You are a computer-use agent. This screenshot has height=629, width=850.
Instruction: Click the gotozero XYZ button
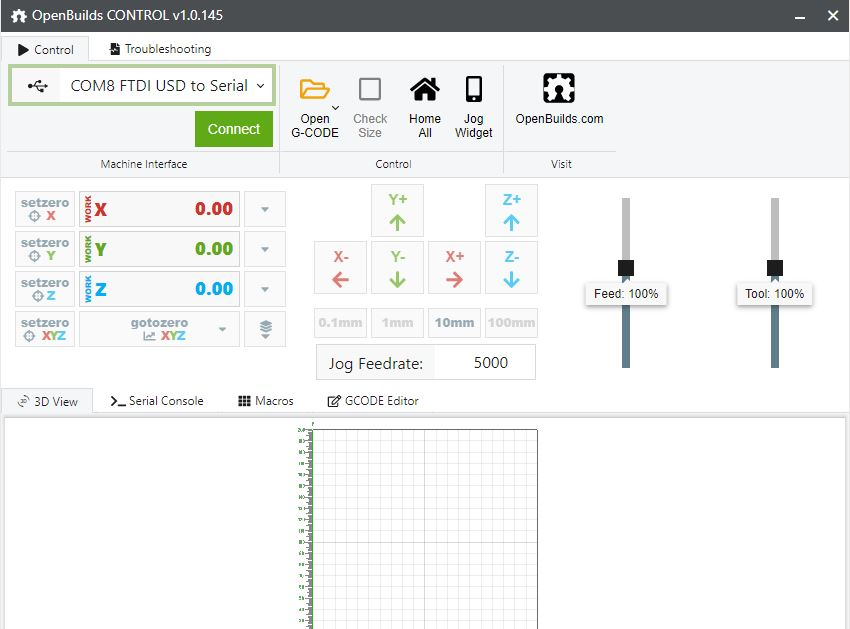[159, 329]
